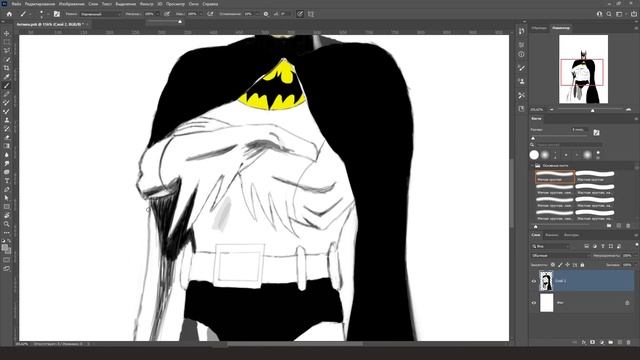Create new brush group folder icon
The height and width of the screenshot is (360, 640).
(609, 226)
